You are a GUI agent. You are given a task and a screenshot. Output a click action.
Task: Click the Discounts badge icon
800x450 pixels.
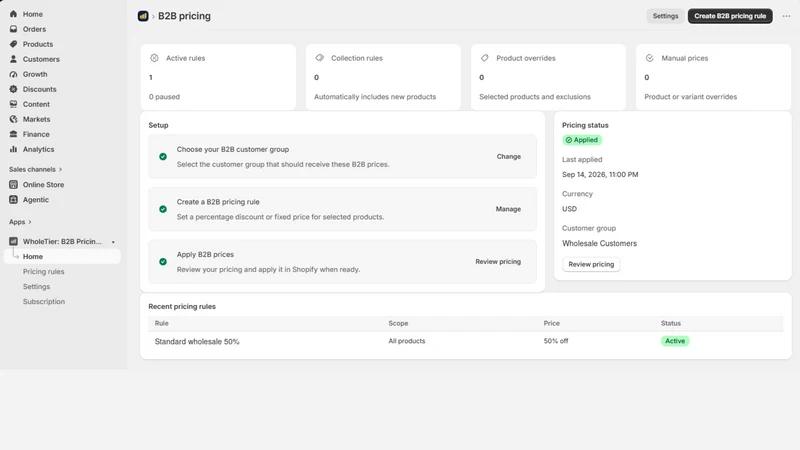click(13, 89)
